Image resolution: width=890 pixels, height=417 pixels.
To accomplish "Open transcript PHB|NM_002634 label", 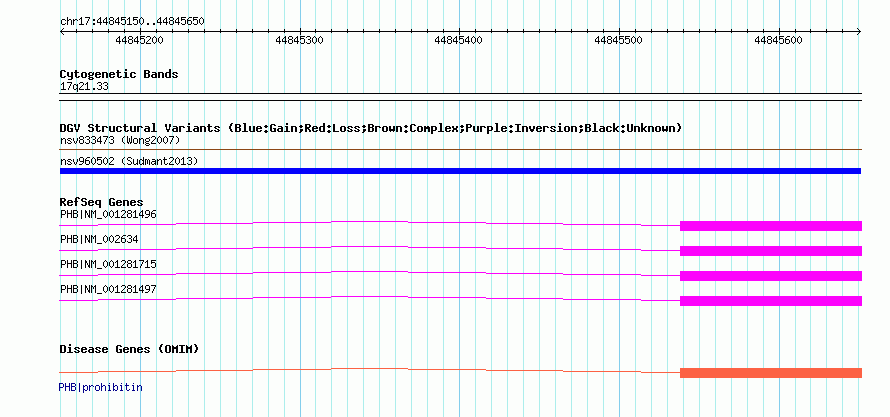I will pyautogui.click(x=99, y=239).
